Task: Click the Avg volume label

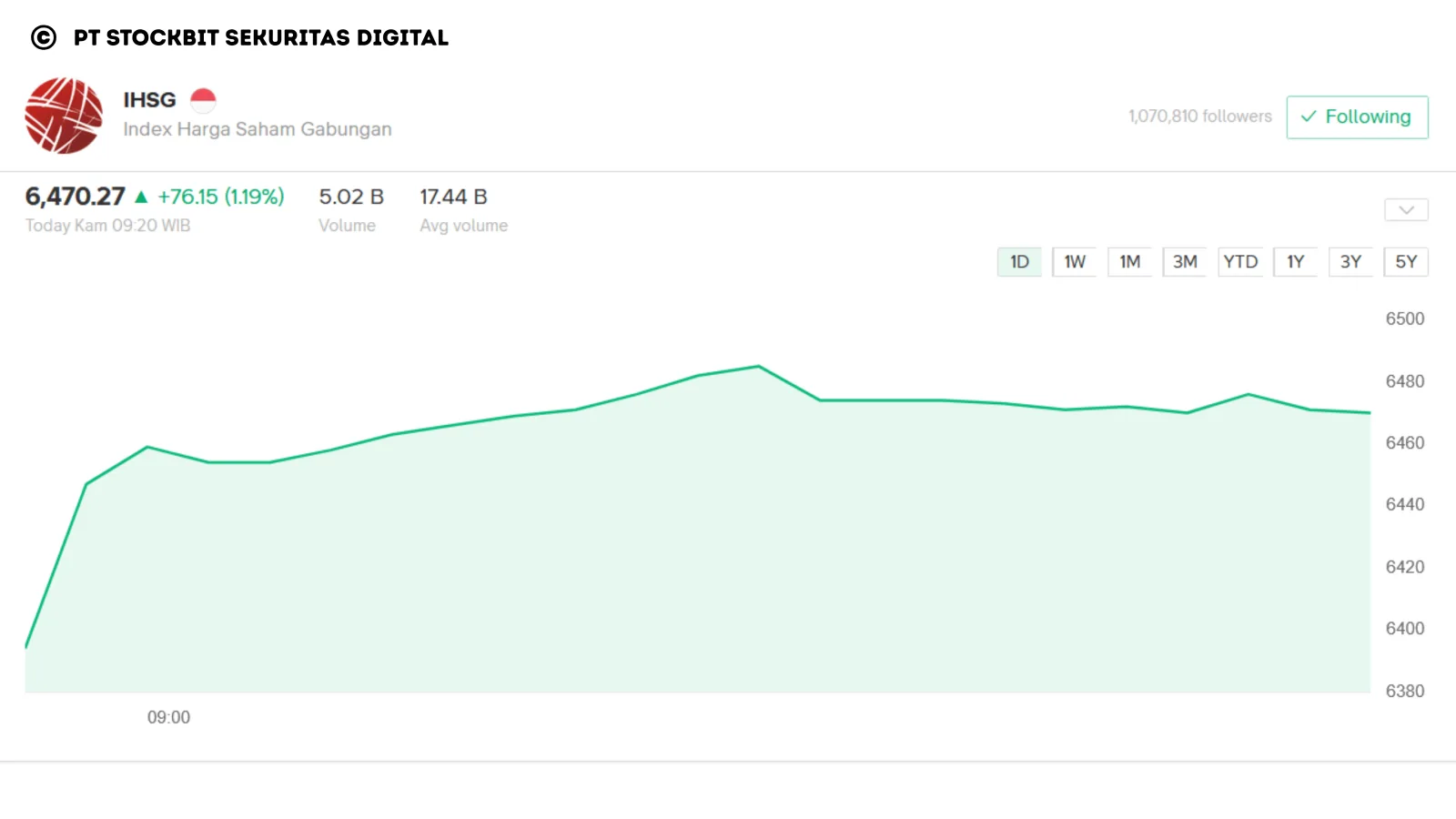Action: (463, 226)
